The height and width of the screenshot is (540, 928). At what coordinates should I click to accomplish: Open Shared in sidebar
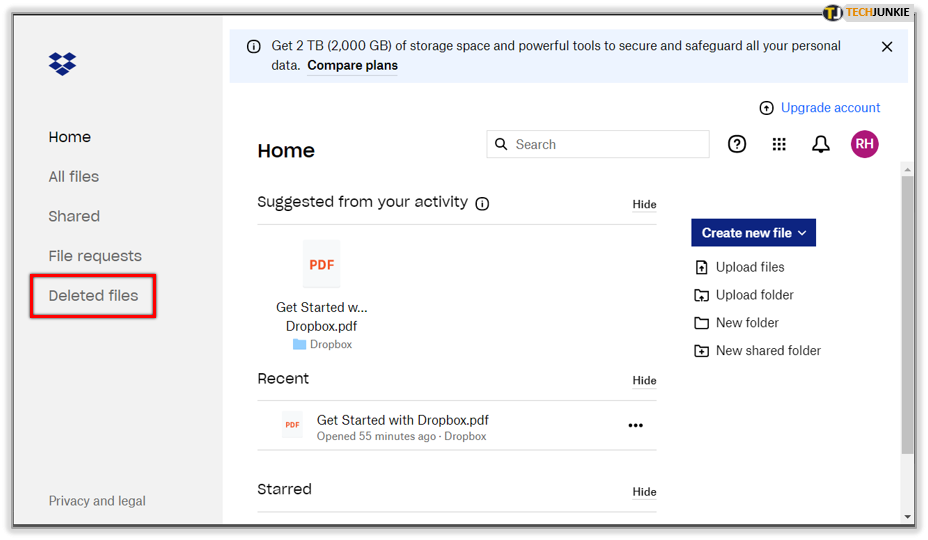click(74, 216)
